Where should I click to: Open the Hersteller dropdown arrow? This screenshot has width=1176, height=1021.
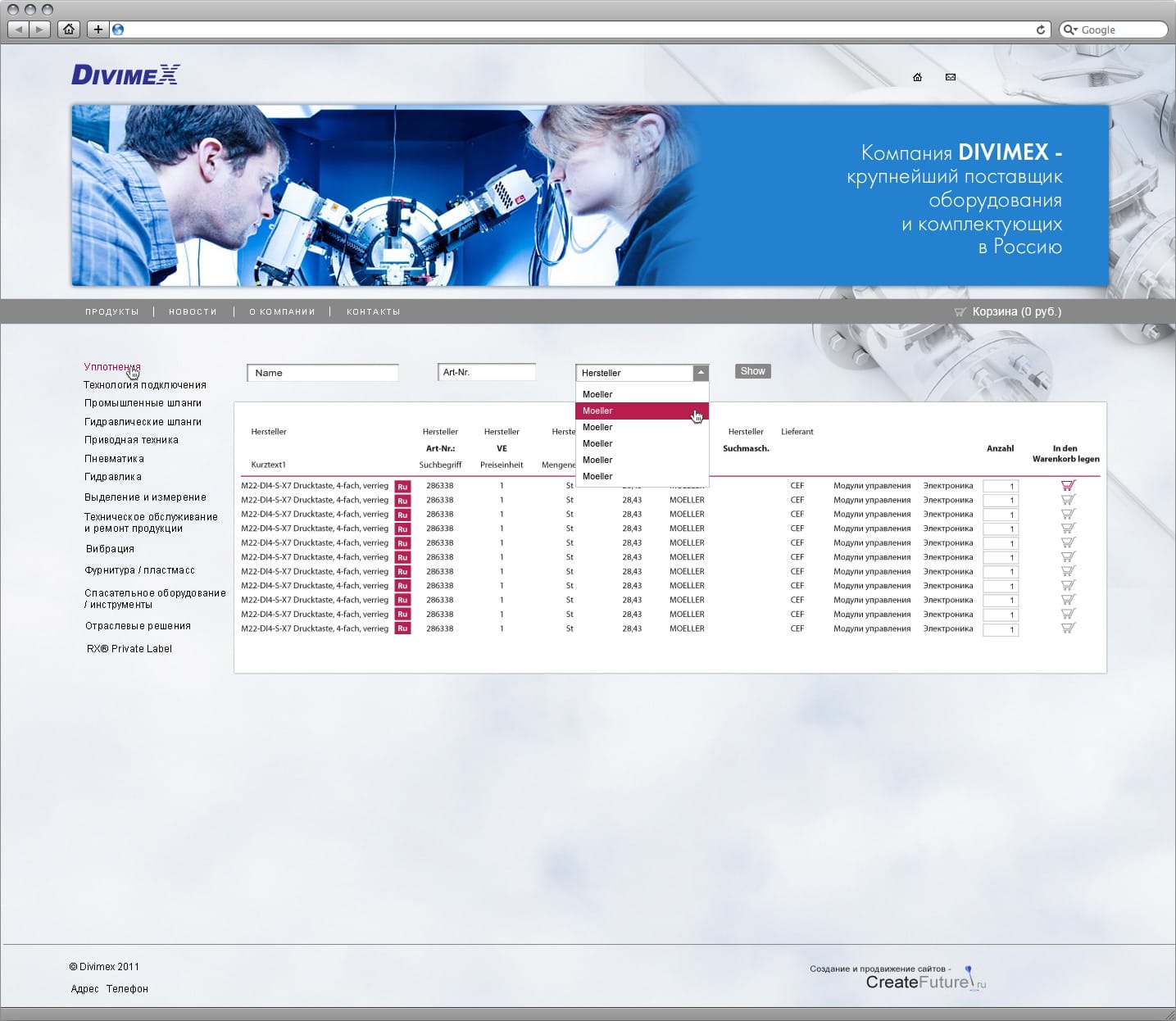701,373
